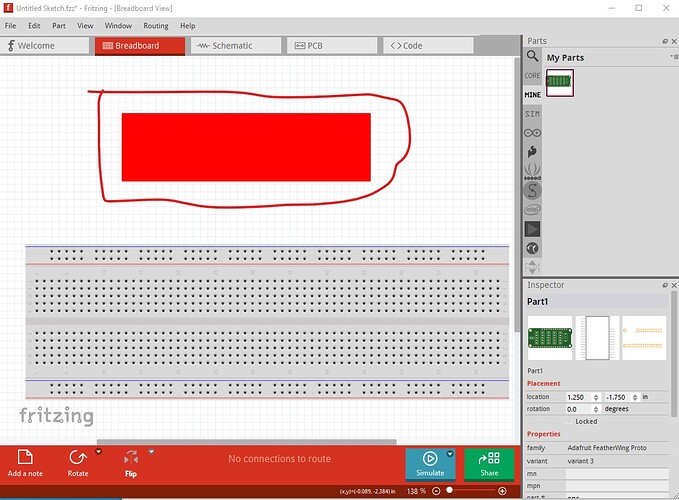Open the Part menu
This screenshot has height=500, width=679.
59,26
